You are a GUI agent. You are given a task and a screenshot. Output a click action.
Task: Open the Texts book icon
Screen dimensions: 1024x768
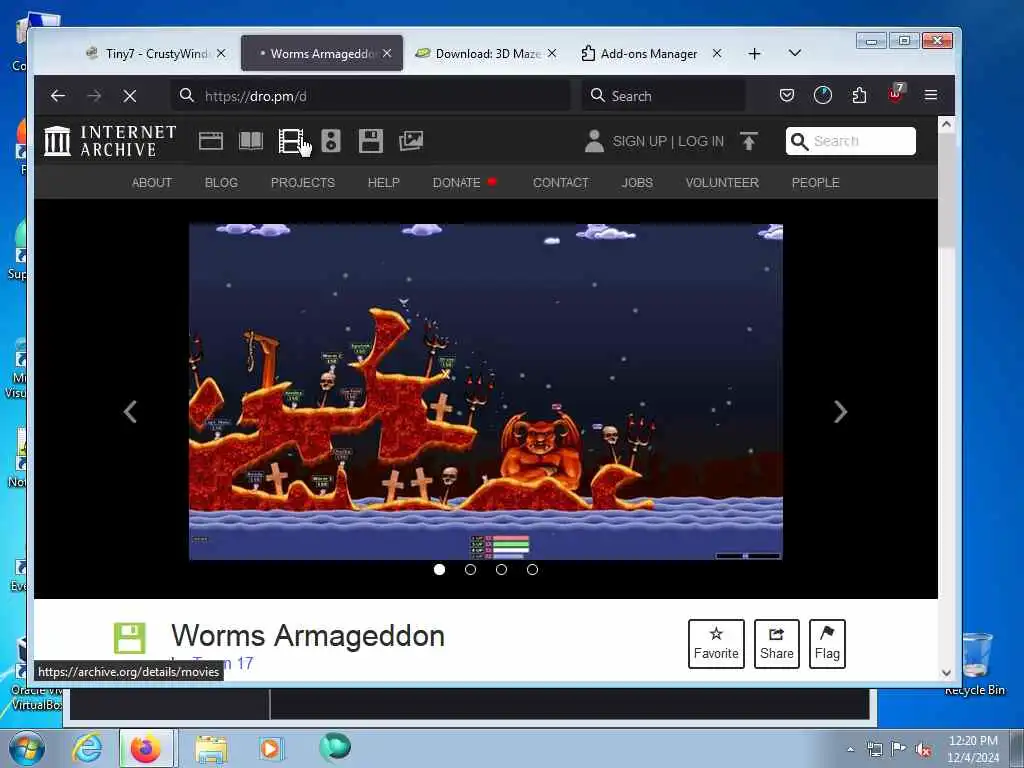pos(251,141)
